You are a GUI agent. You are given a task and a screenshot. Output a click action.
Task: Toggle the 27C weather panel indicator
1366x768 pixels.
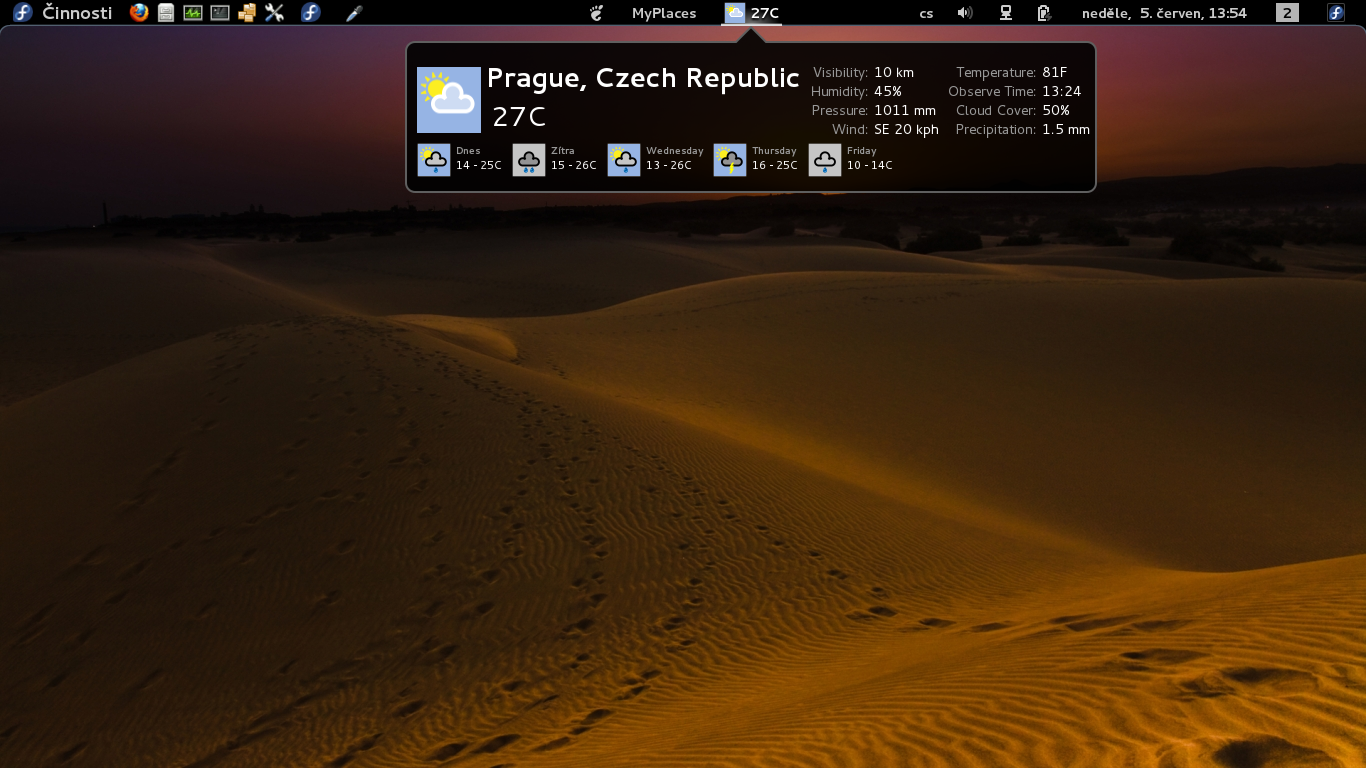(765, 13)
